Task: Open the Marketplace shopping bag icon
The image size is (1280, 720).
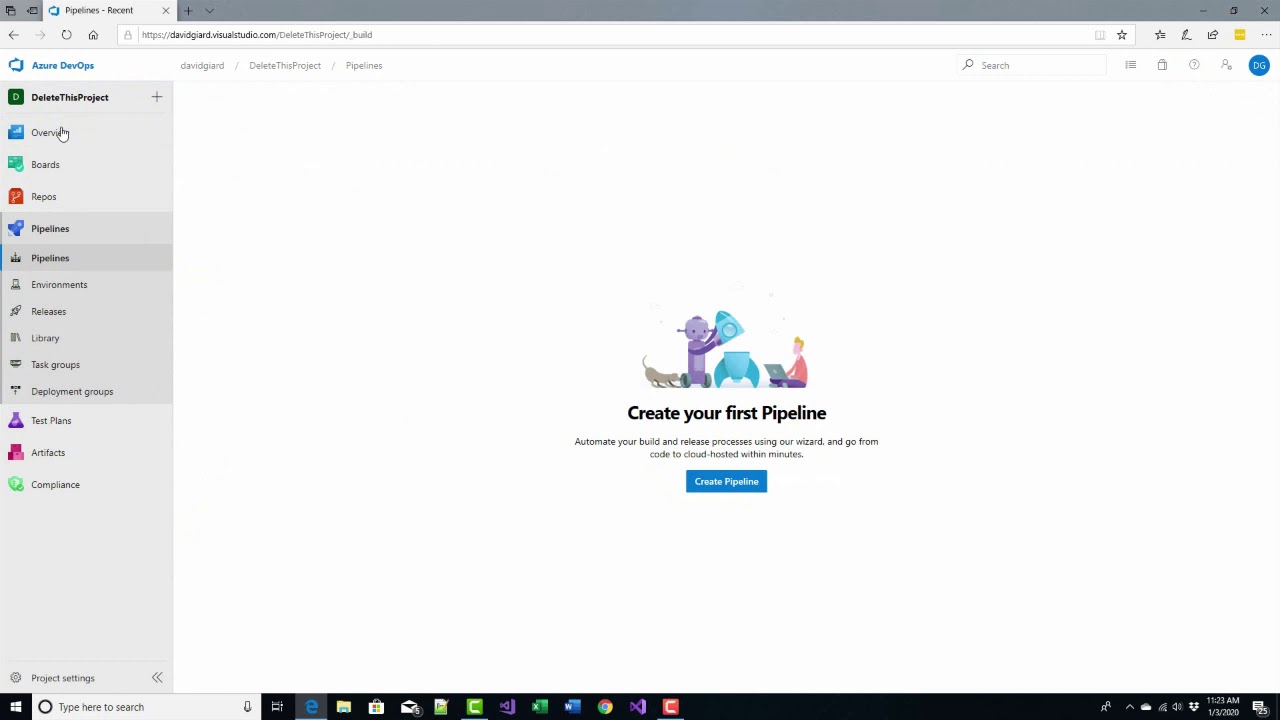Action: [1162, 65]
